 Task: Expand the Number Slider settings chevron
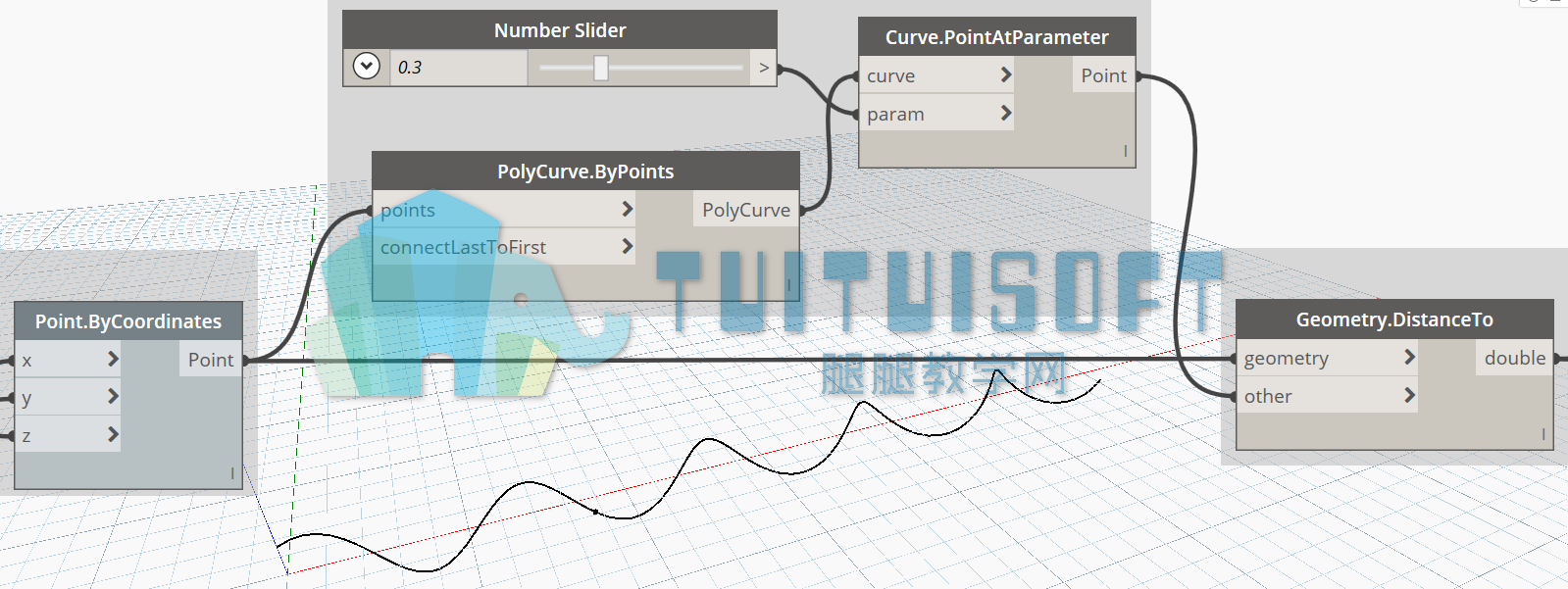(366, 67)
